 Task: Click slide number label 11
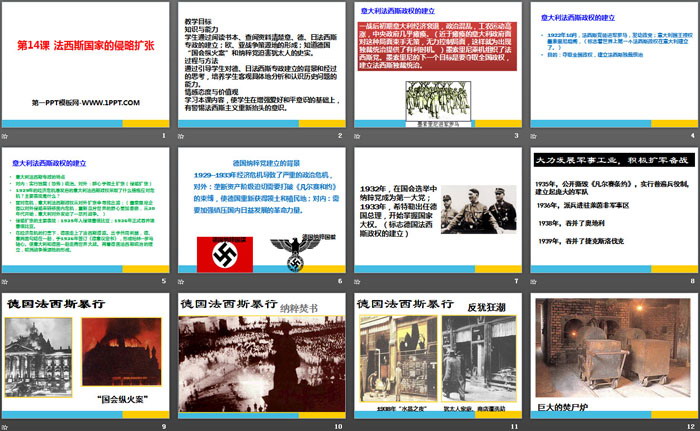515,427
